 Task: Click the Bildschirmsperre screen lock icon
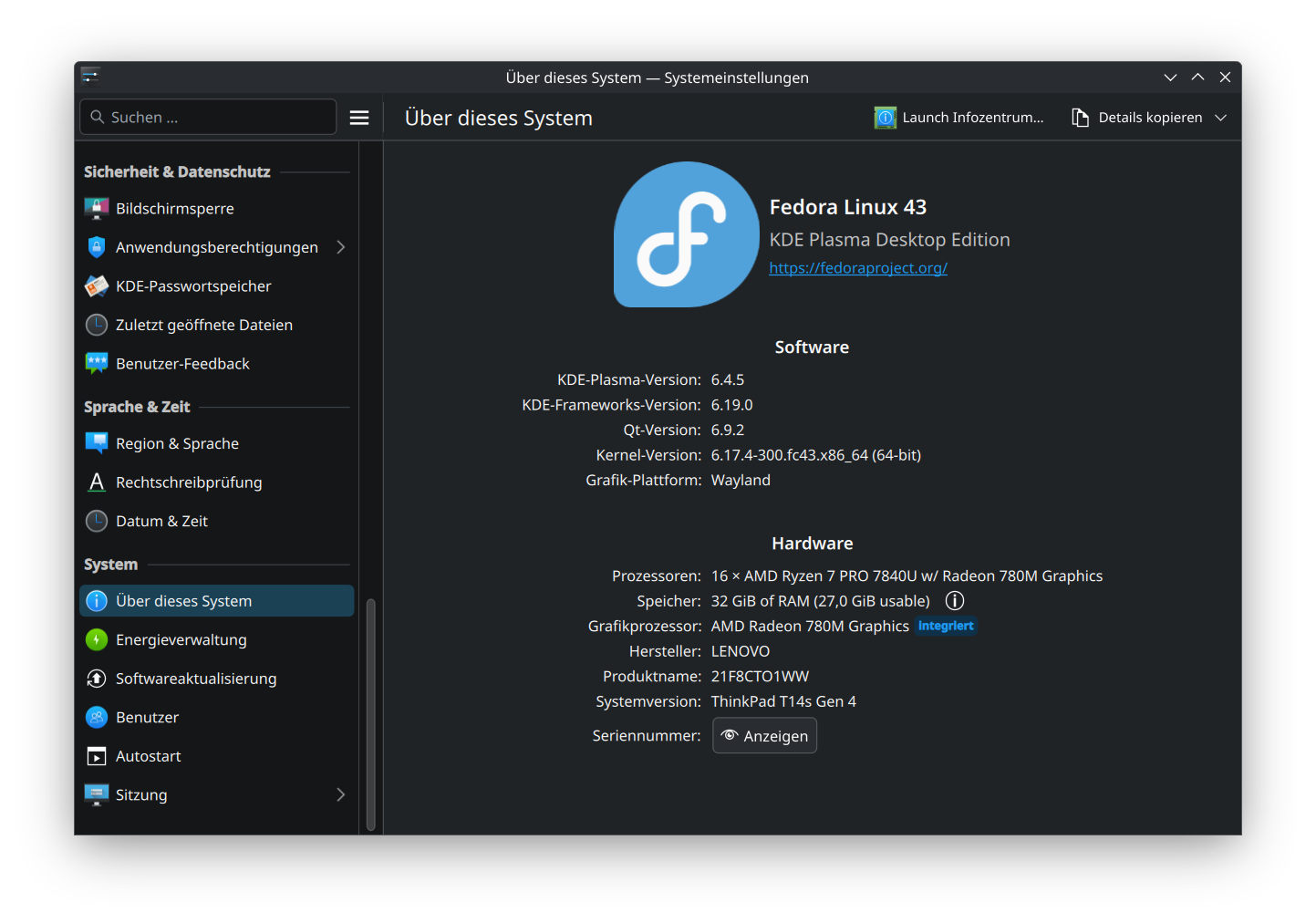(x=97, y=209)
